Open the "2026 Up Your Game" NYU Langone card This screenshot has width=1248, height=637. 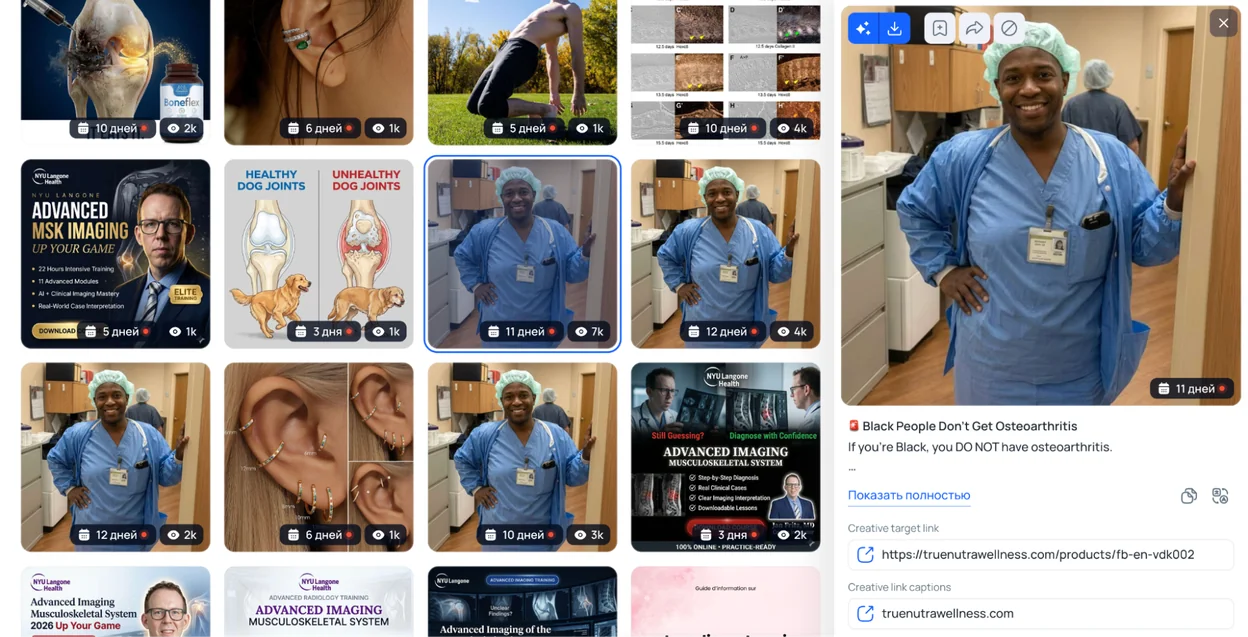coord(115,602)
